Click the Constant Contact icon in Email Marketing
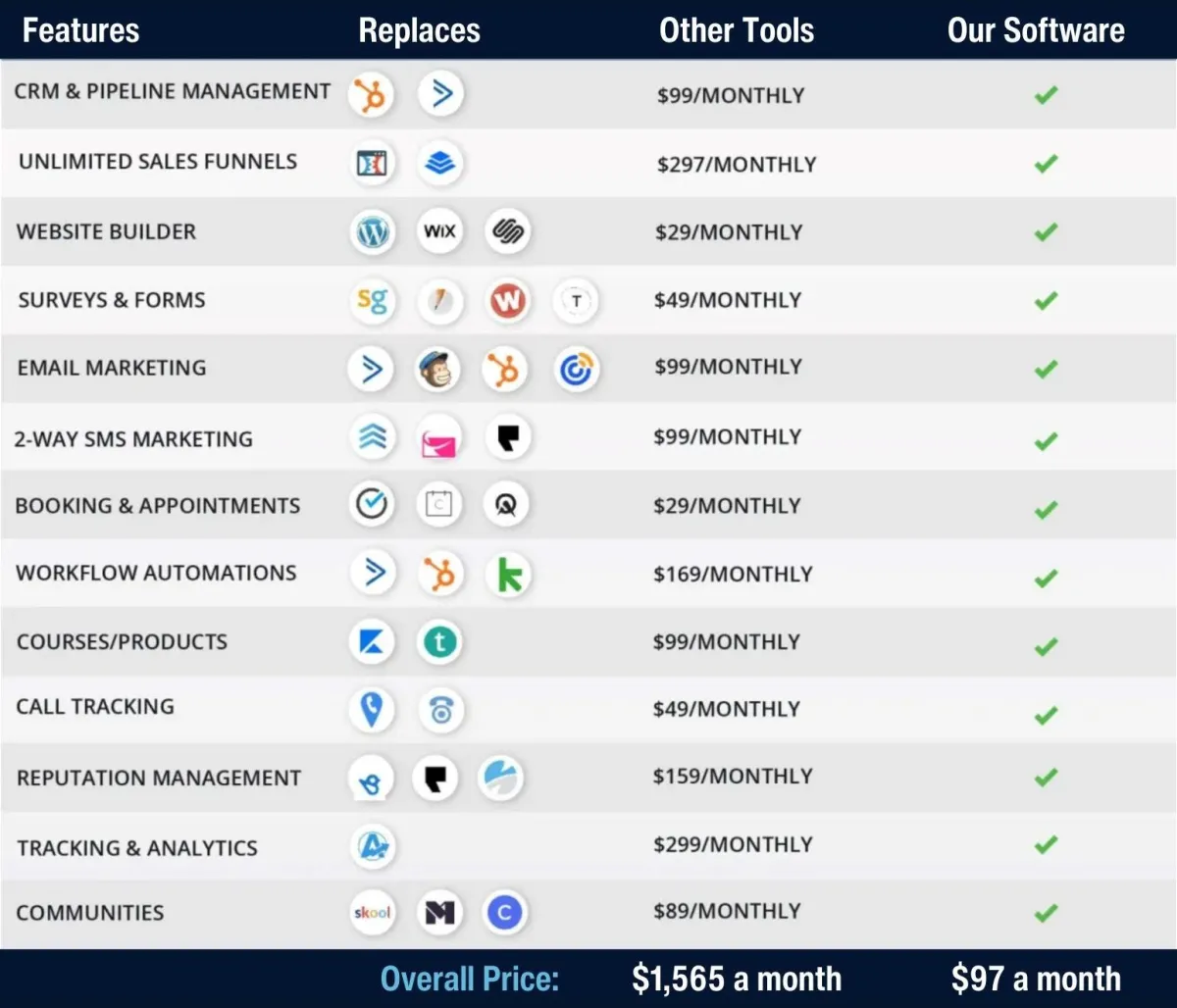The height and width of the screenshot is (1008, 1177). click(x=576, y=370)
